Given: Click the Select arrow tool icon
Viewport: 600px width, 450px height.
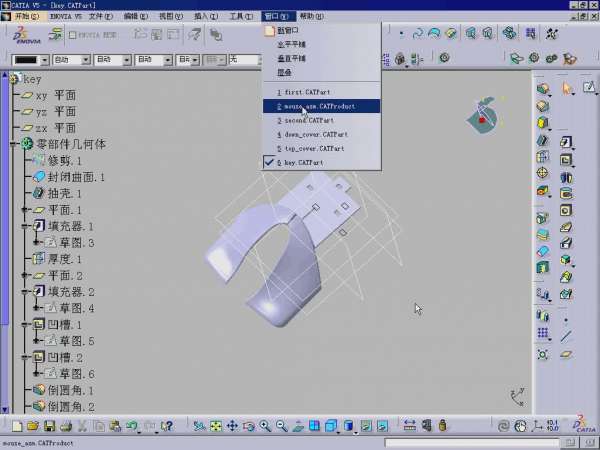Looking at the screenshot, I should (x=566, y=88).
